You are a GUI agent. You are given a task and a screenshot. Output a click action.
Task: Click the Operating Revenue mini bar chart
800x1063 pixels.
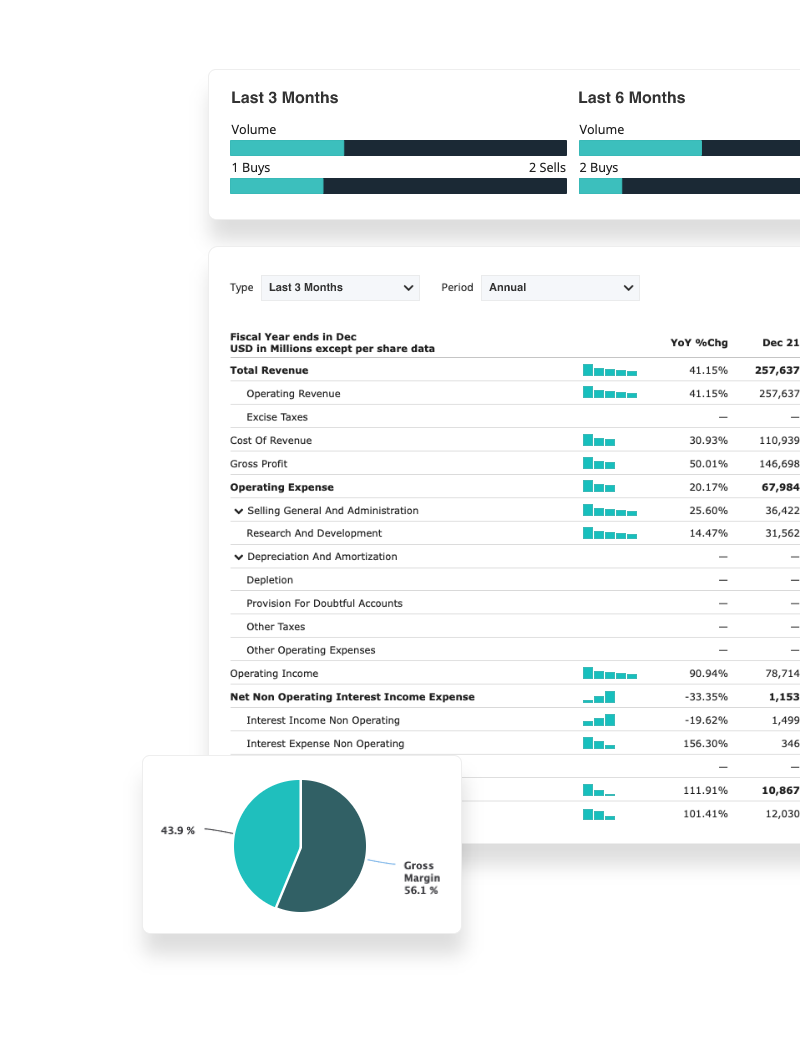coord(609,394)
